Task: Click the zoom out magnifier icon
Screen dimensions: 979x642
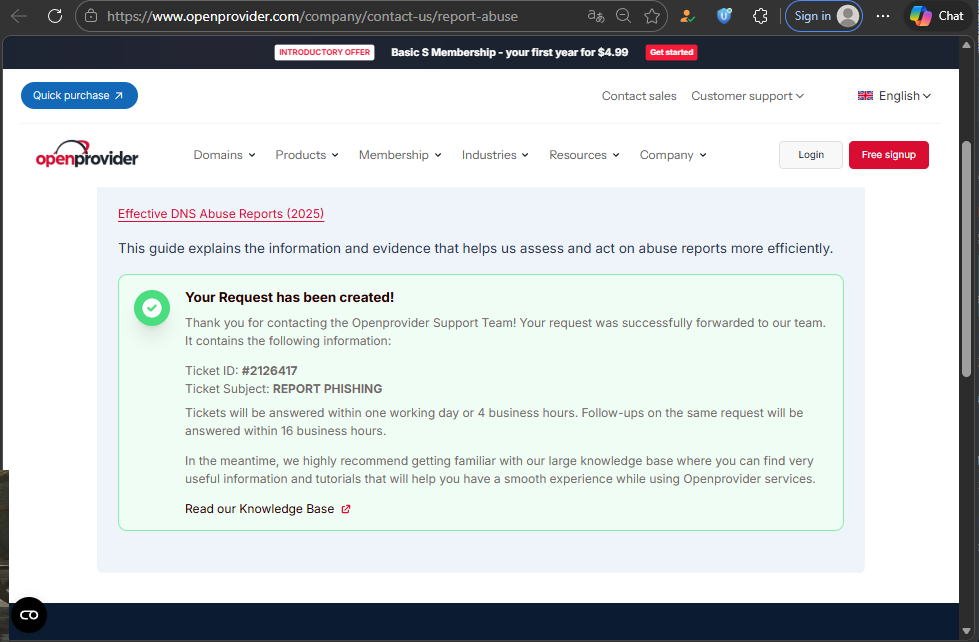Action: (623, 16)
